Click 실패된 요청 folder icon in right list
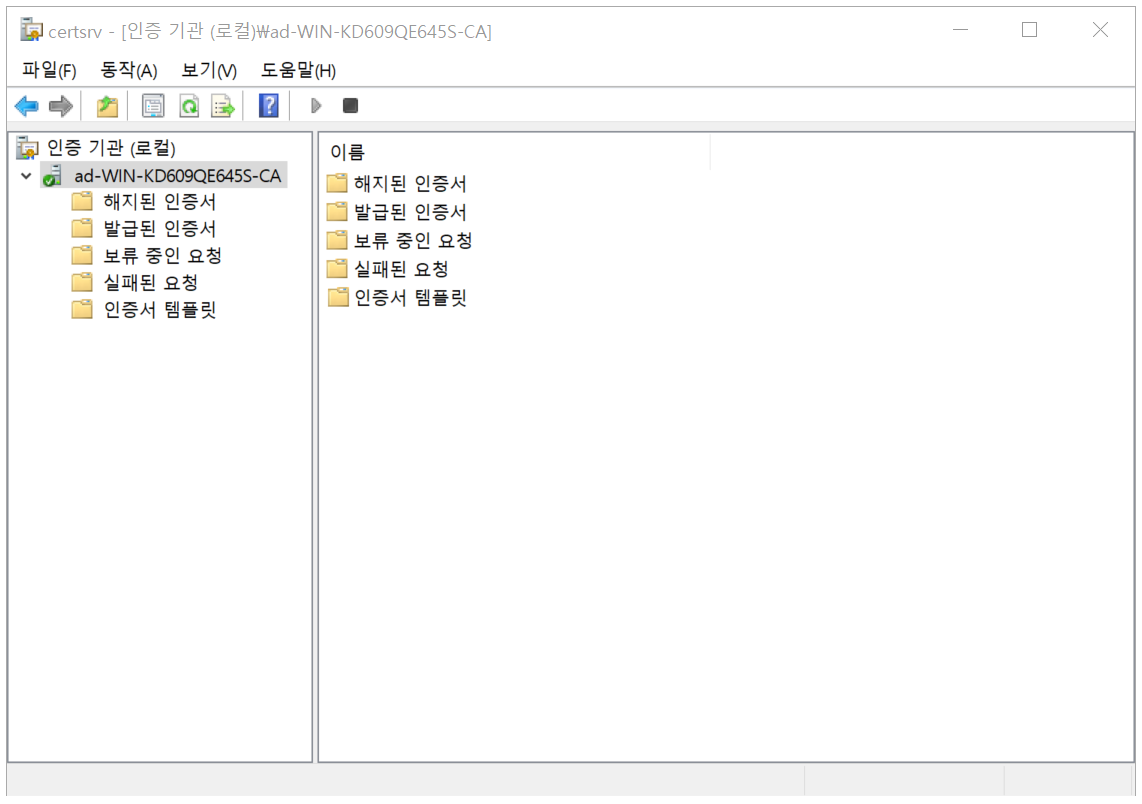This screenshot has height=804, width=1142. pyautogui.click(x=337, y=269)
